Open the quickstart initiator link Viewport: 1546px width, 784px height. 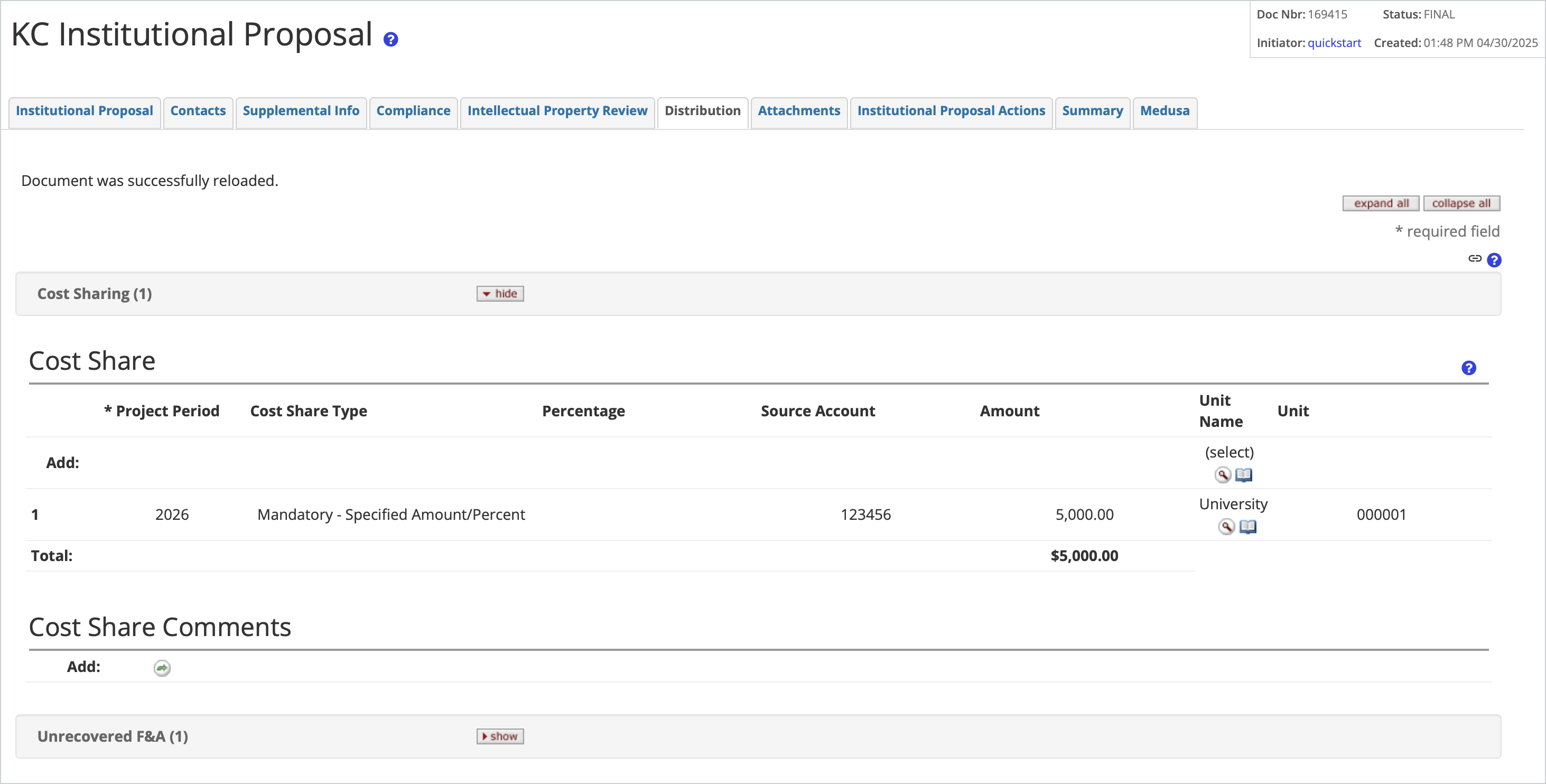(1335, 43)
